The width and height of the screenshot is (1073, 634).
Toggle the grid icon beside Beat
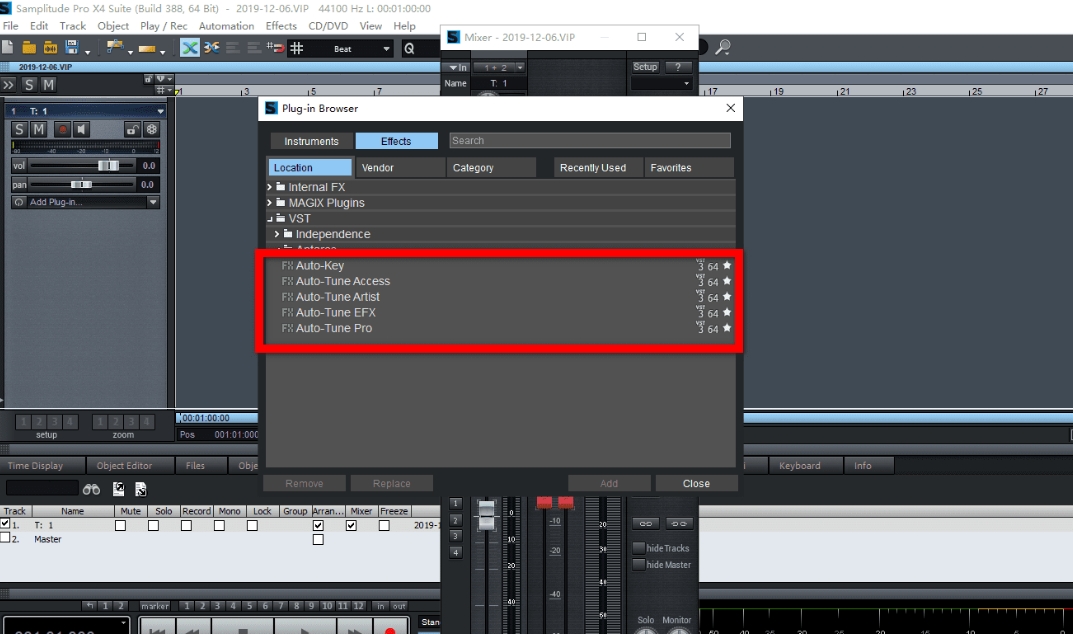coord(296,48)
